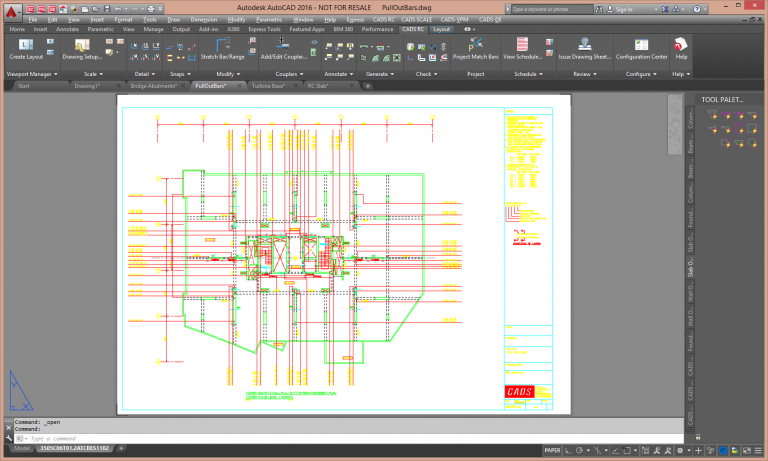Image resolution: width=768 pixels, height=461 pixels.
Task: Click the AutoCAD application menu logo
Action: coord(12,12)
